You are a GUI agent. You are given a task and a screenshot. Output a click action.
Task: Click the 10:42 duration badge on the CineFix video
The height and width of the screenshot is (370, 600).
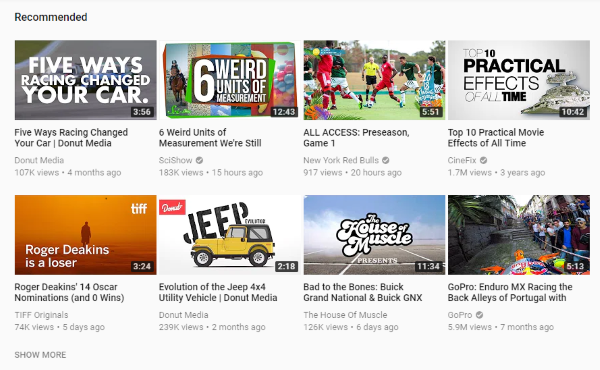pos(572,112)
